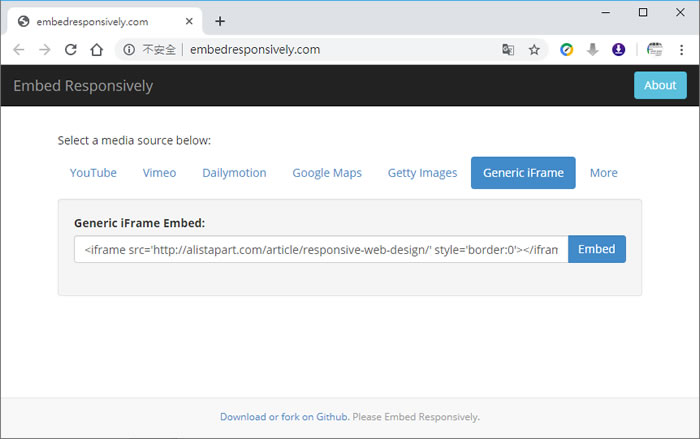Minimize the browser window
The width and height of the screenshot is (700, 439).
click(606, 13)
